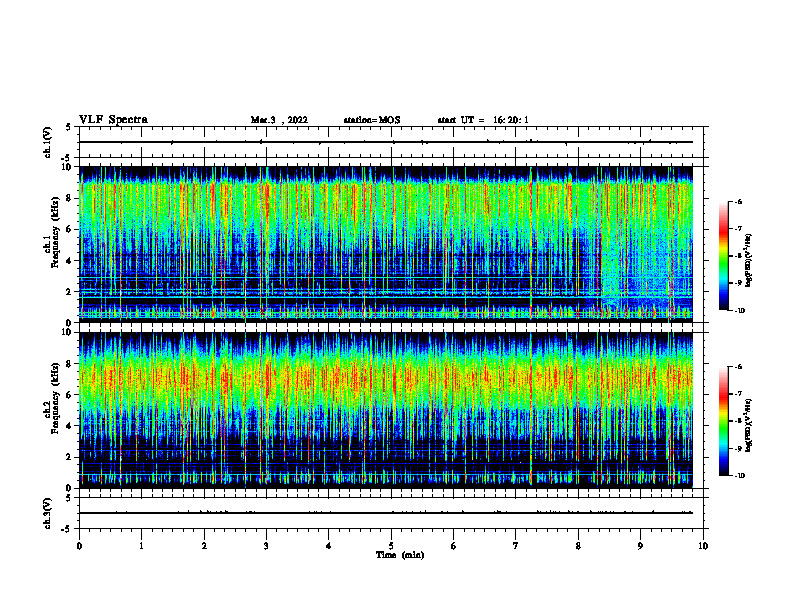This screenshot has height=612, width=792.
Task: Click the ch.2 spectrogram color scale bar
Action: pyautogui.click(x=724, y=421)
